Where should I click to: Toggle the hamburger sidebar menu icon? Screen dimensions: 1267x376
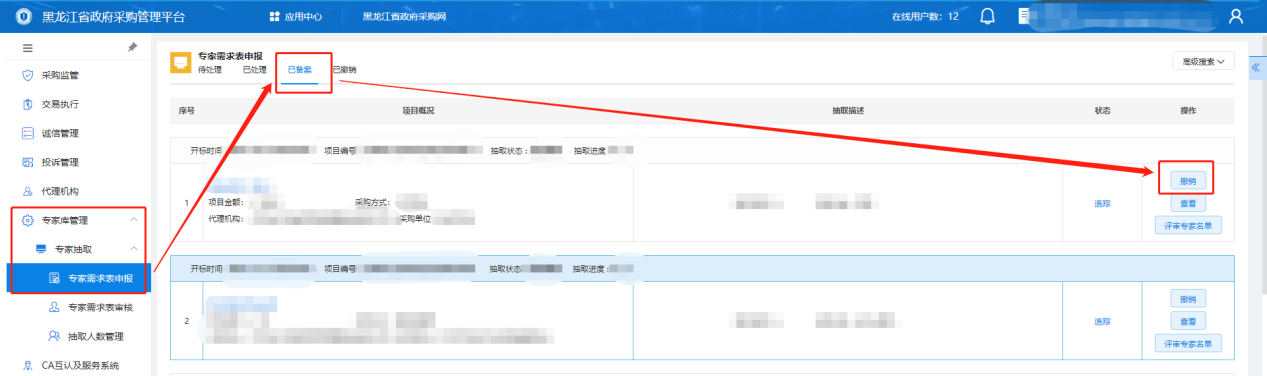pos(27,47)
